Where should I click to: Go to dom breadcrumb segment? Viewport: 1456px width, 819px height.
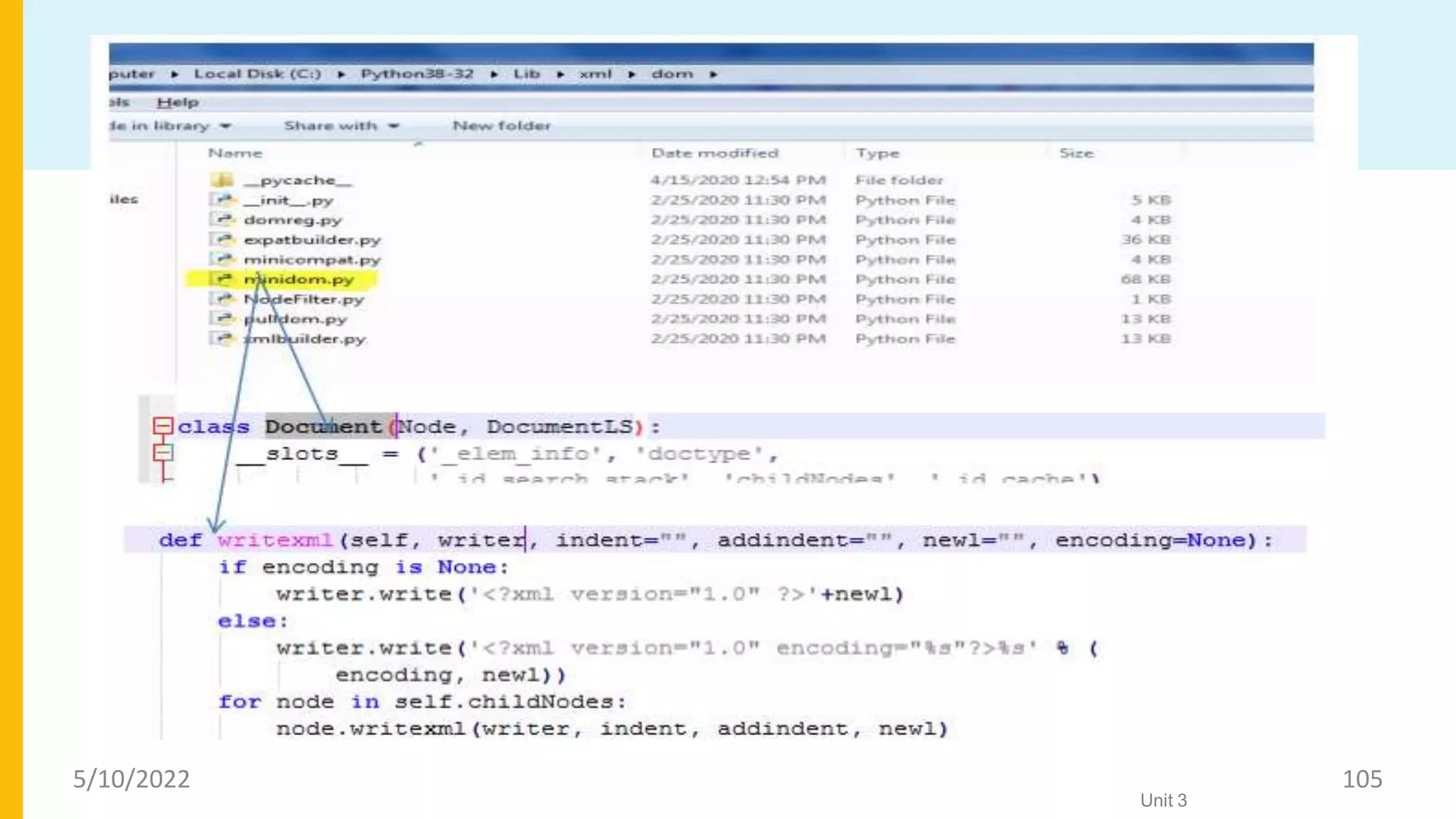click(x=672, y=74)
